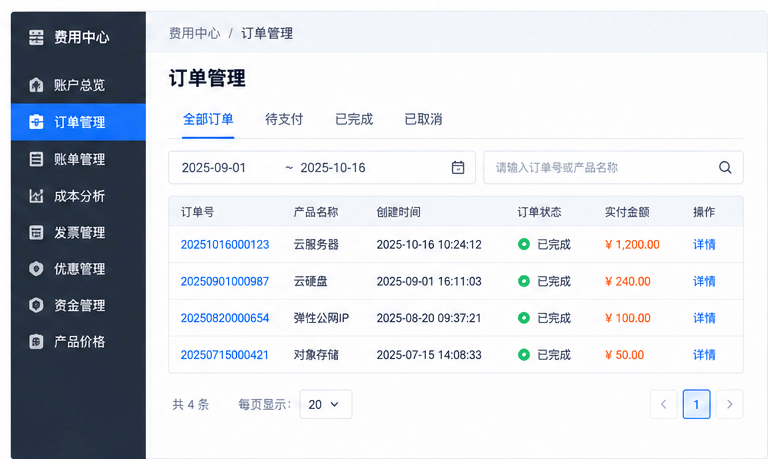Click product name 对象存储
Viewport: 768px width, 459px height.
coord(316,355)
